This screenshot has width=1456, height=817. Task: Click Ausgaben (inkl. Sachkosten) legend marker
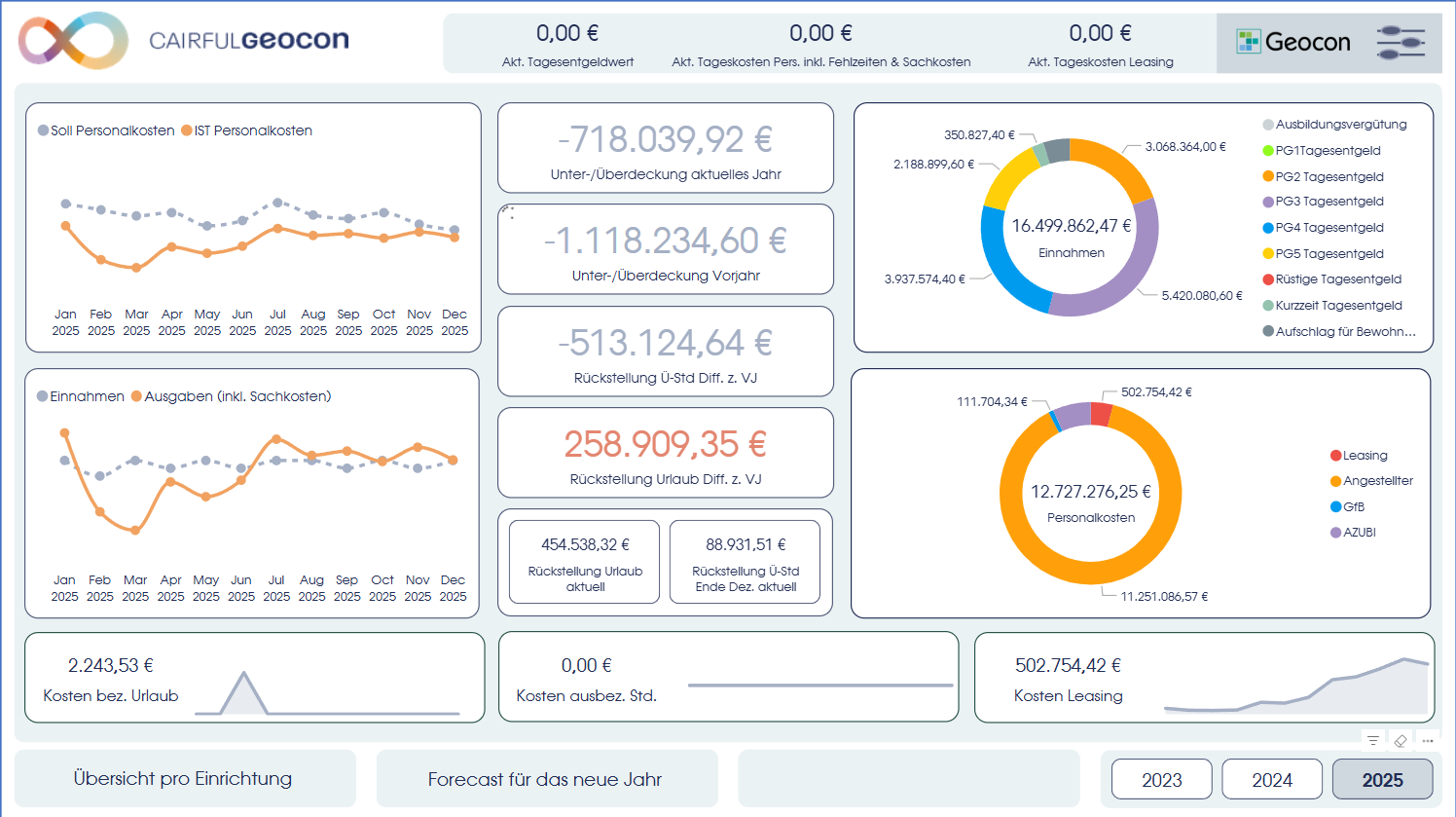(x=137, y=396)
